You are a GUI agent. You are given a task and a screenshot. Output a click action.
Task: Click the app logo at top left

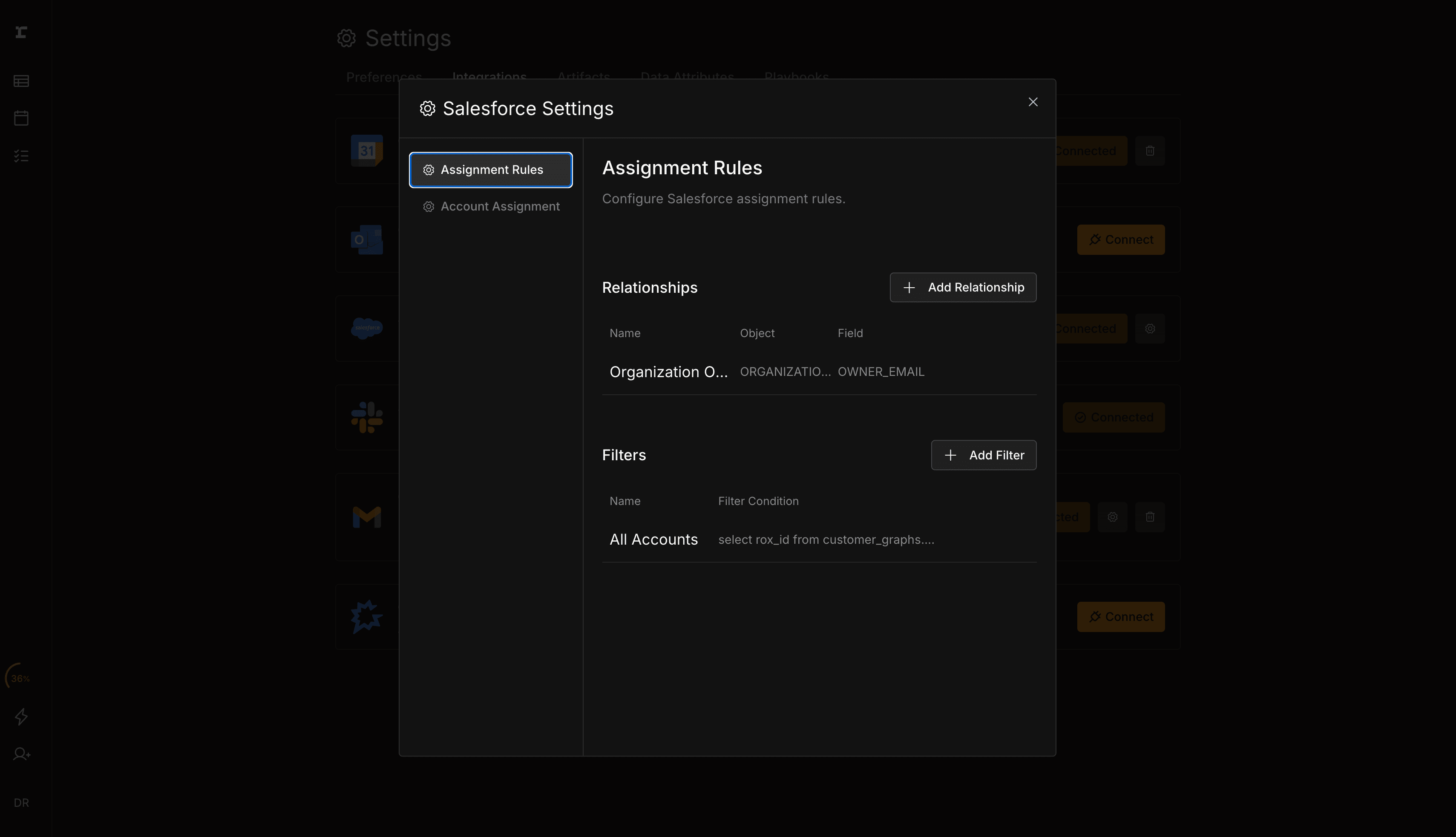(x=21, y=32)
